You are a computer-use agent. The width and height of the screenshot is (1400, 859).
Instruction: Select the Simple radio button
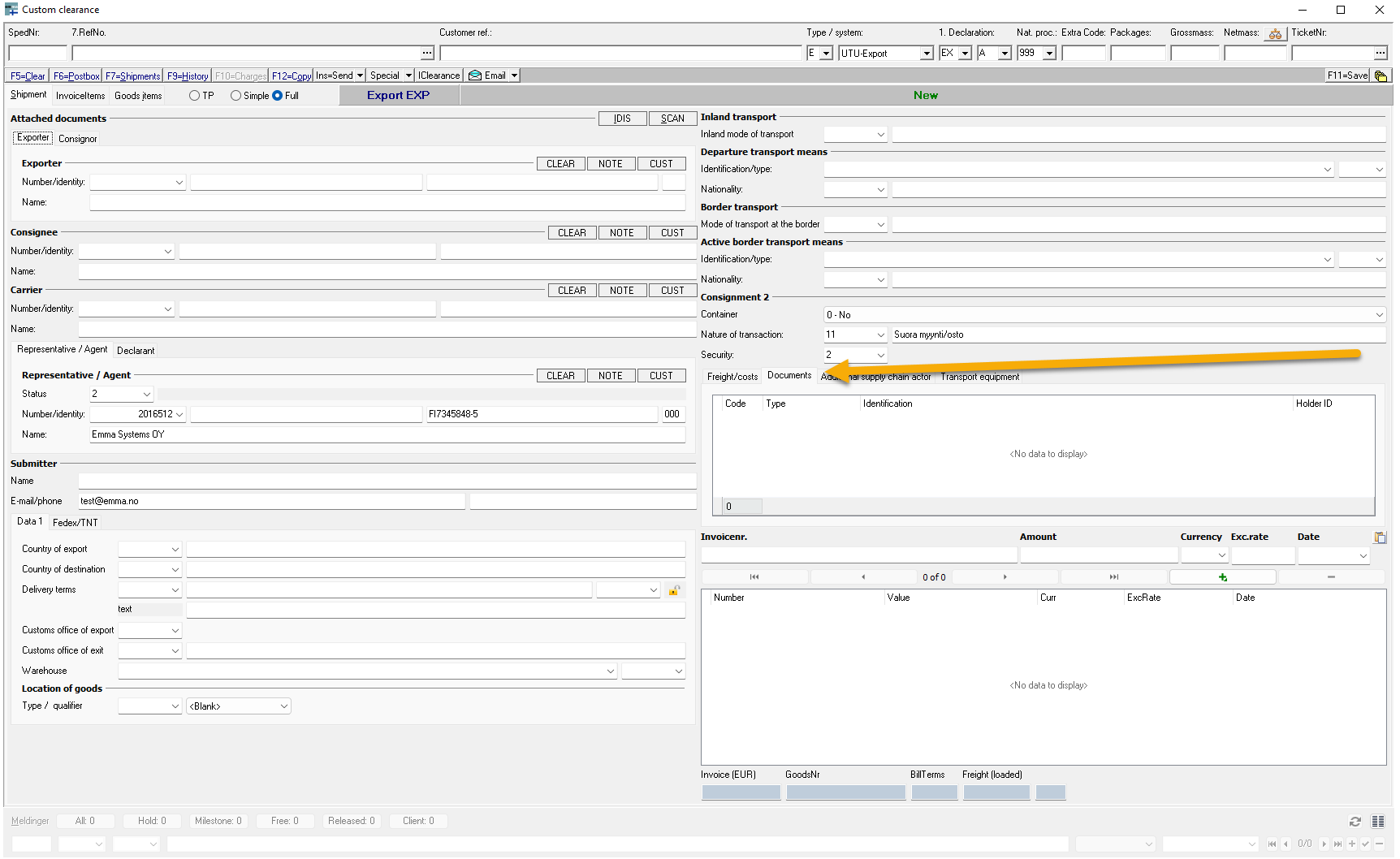pos(236,96)
